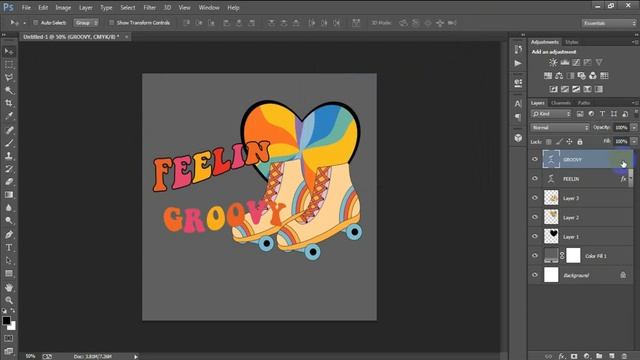The height and width of the screenshot is (360, 640).
Task: Toggle Quick Mask mode
Action: 9,338
